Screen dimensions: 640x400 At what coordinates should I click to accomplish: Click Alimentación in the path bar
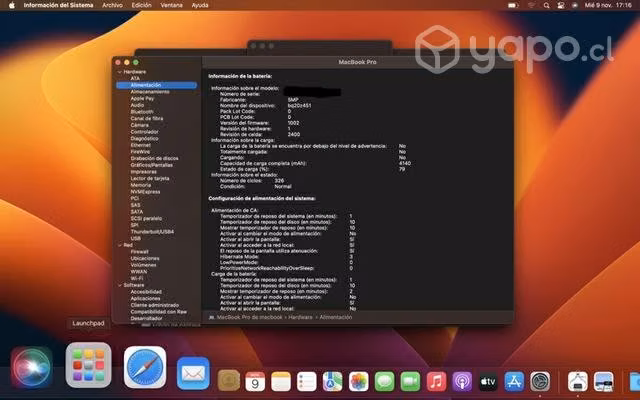tap(336, 317)
